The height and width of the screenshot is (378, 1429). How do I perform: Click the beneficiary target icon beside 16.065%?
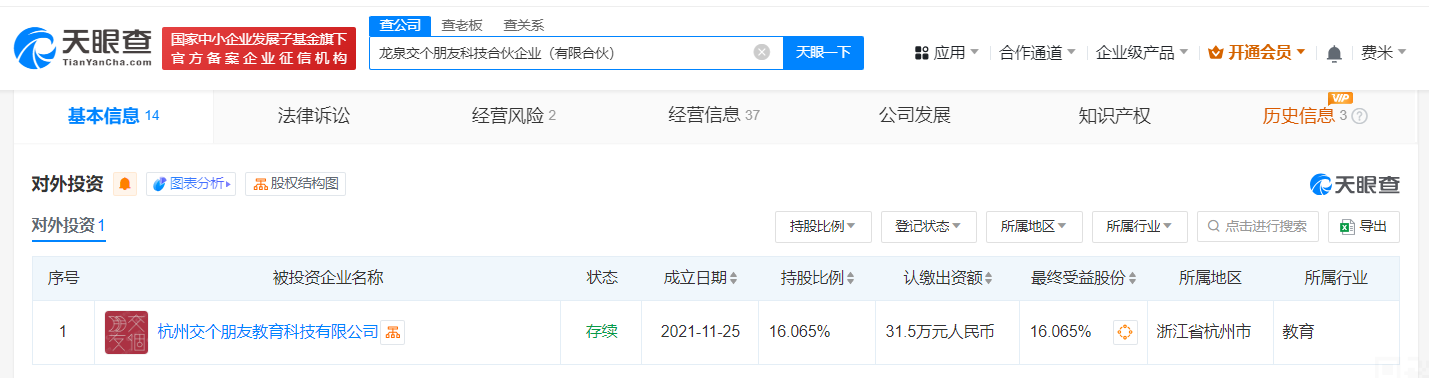(x=1125, y=332)
